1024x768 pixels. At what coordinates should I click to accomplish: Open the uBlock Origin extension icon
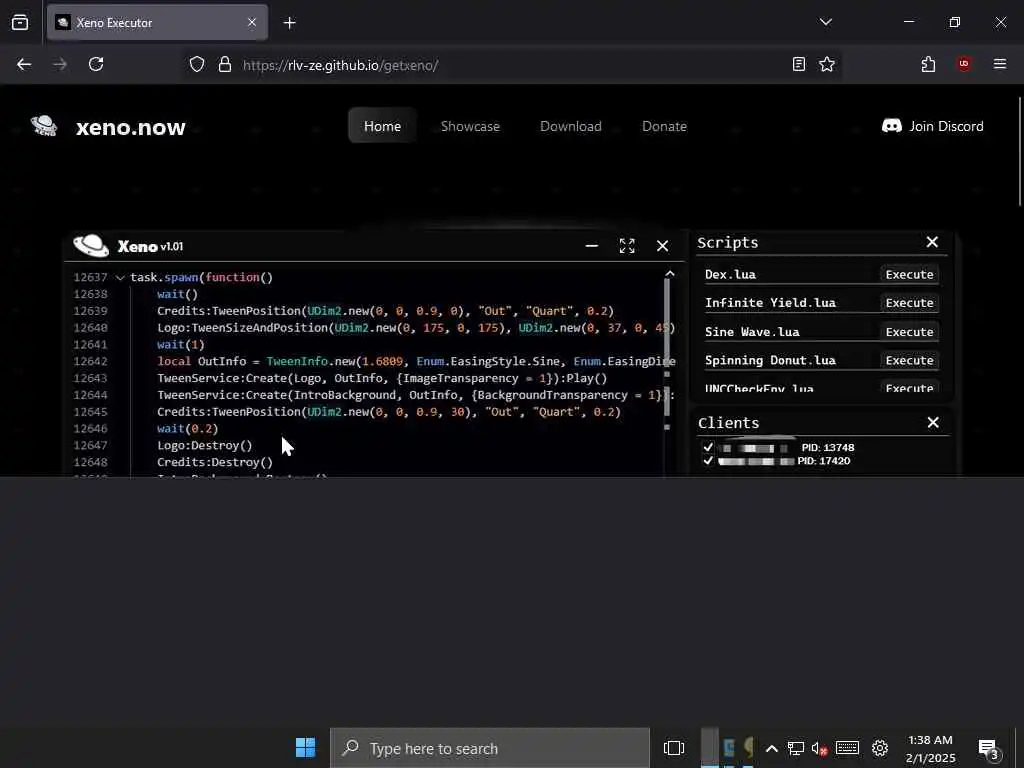point(964,64)
